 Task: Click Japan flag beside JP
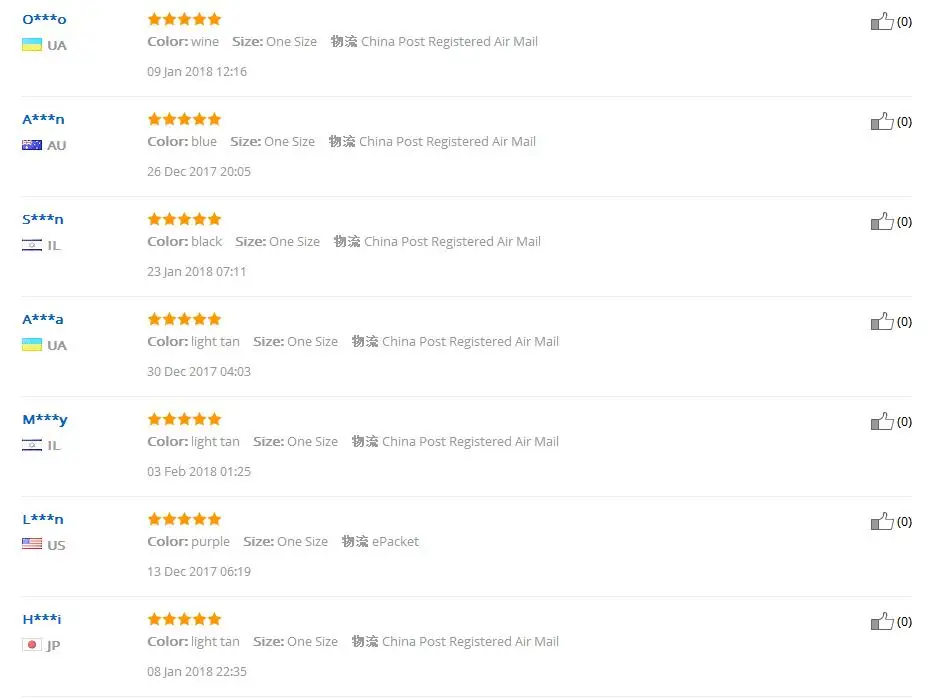pyautogui.click(x=32, y=645)
